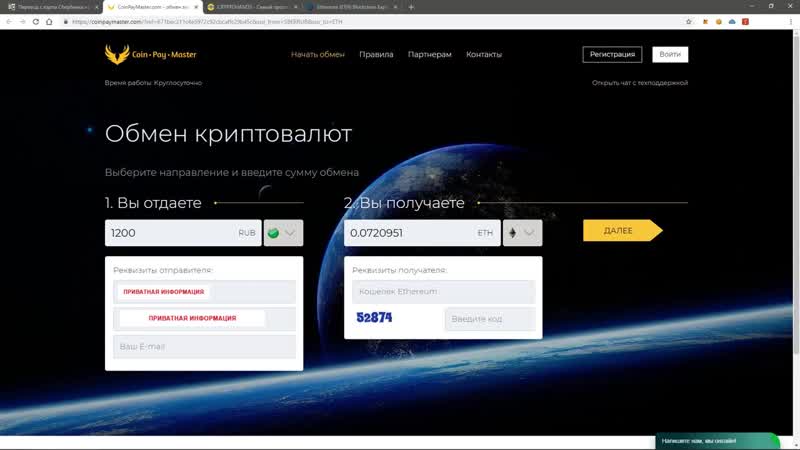Click the red extension icon in toolbar
Screen dimensions: 800x450
tap(745, 21)
